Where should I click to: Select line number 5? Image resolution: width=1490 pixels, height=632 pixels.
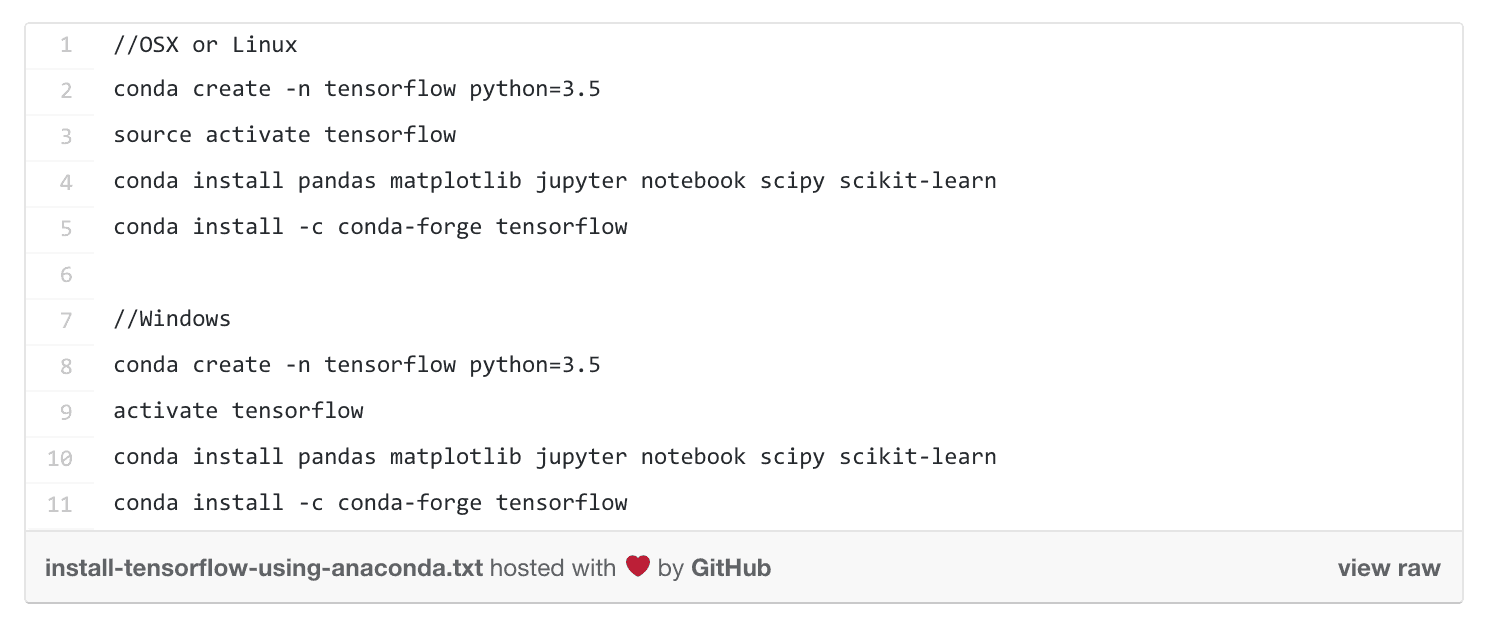click(x=66, y=228)
